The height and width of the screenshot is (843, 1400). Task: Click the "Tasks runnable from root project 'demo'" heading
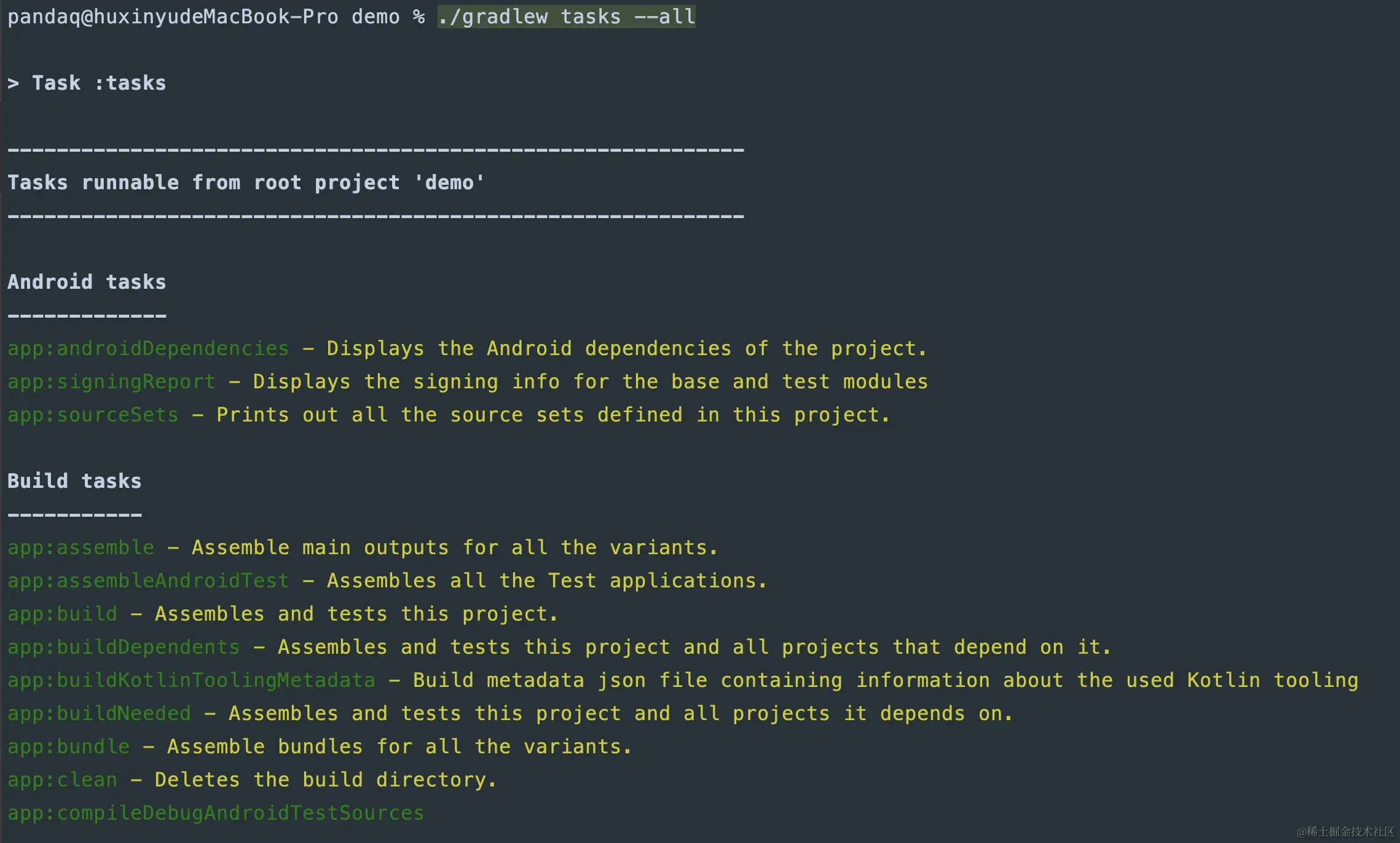click(246, 182)
